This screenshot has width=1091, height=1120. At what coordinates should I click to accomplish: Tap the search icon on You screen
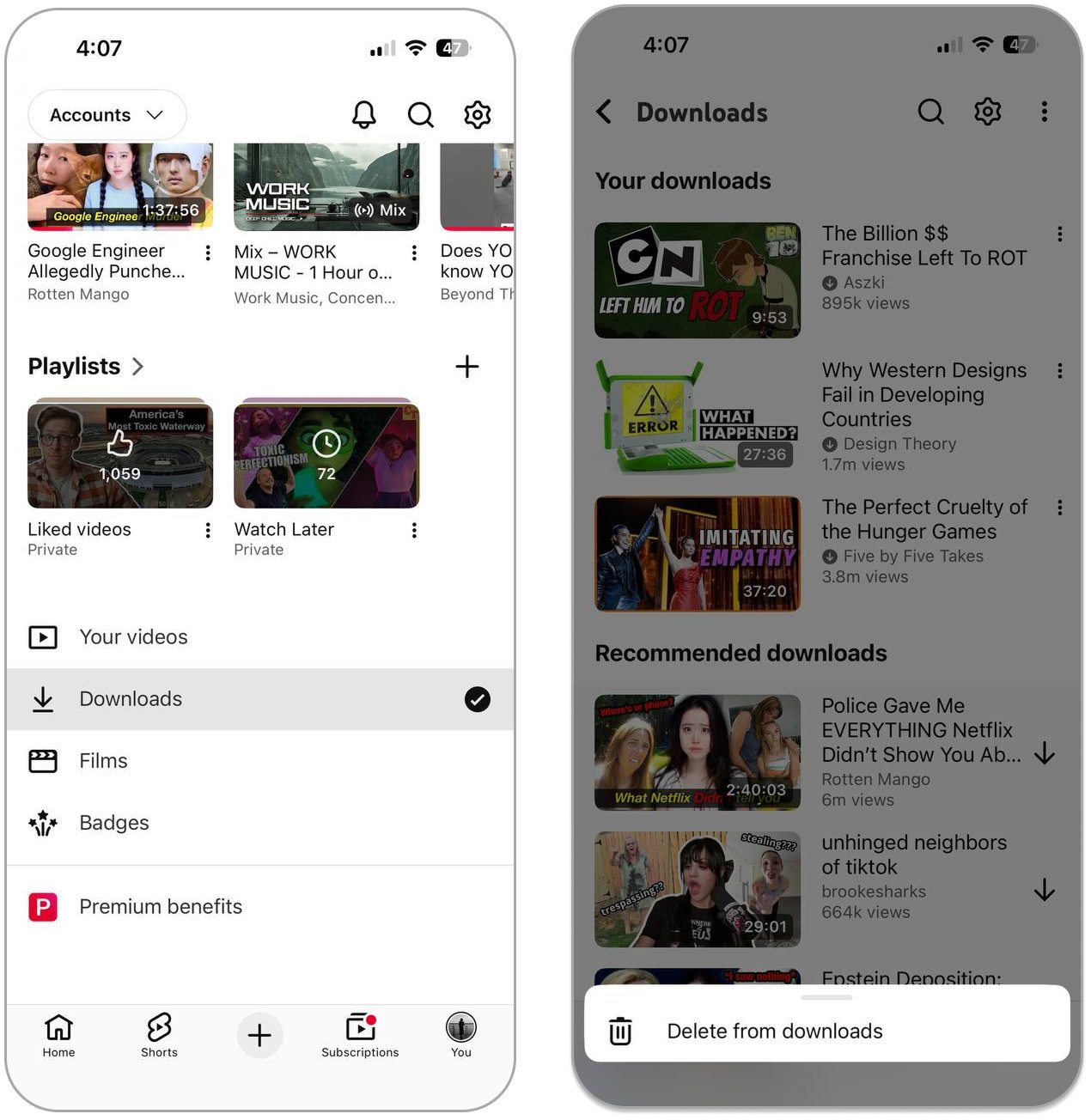420,114
